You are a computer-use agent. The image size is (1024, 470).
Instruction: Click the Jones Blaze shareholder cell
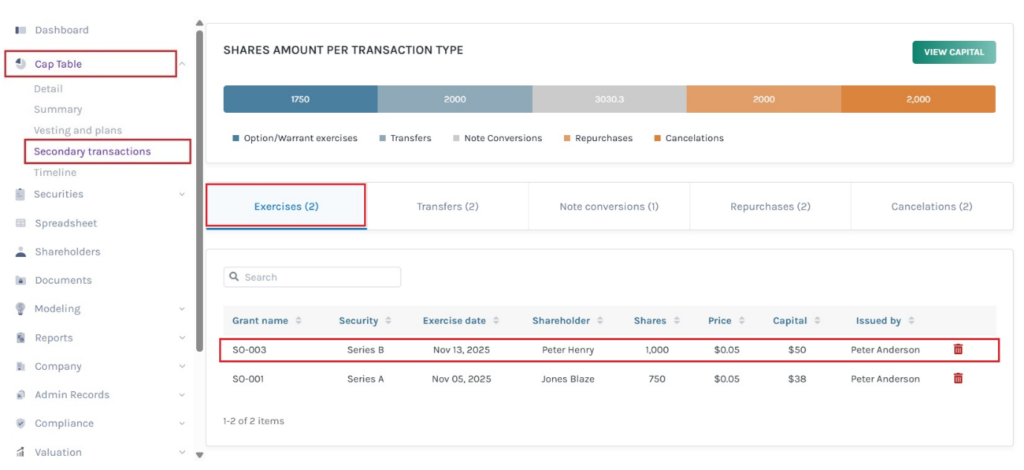coord(568,379)
